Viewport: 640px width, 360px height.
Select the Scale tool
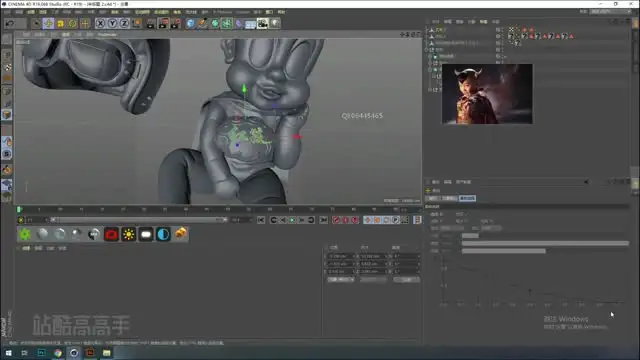tap(60, 24)
